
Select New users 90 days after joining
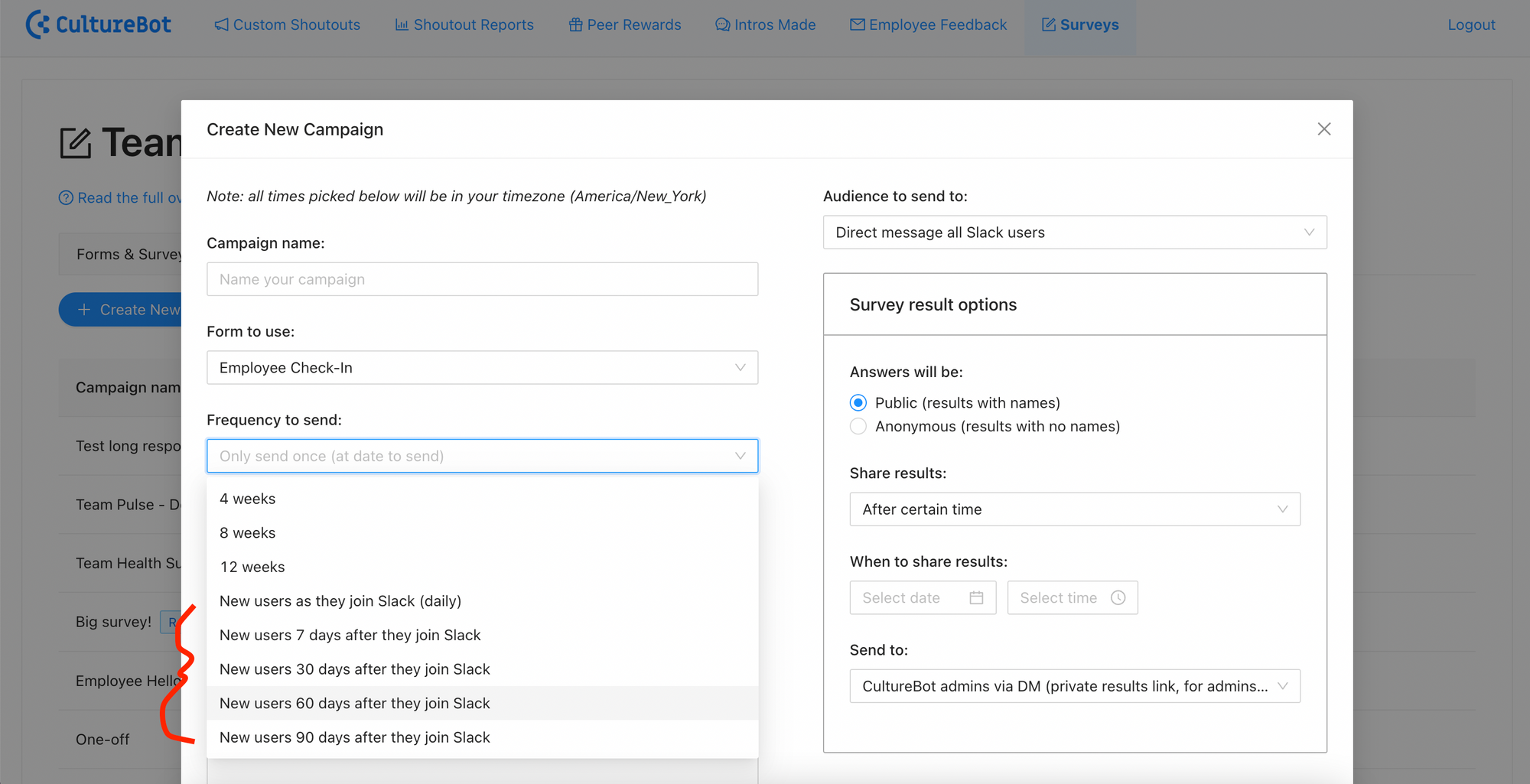click(x=482, y=737)
